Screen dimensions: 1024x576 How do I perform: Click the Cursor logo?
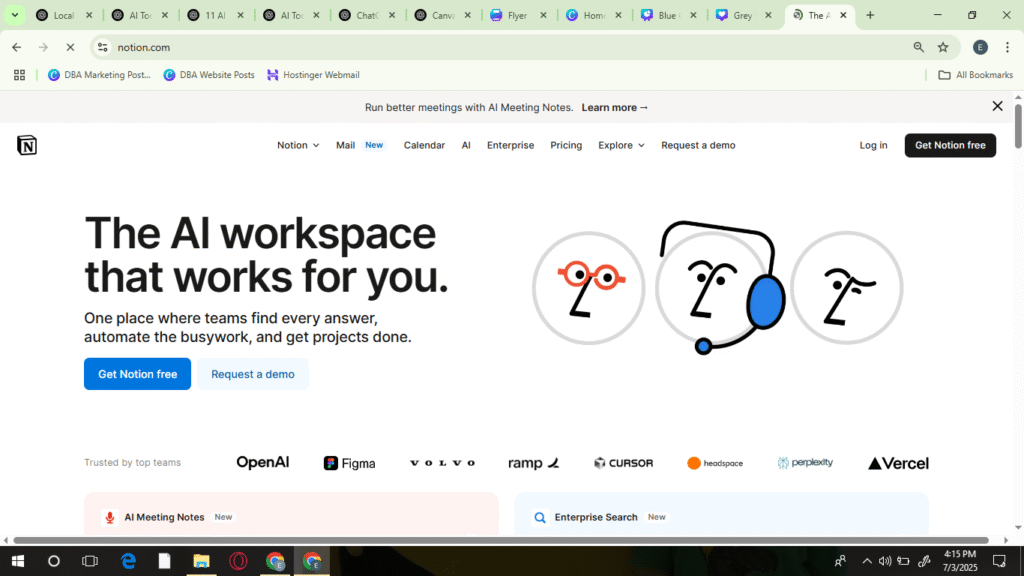623,463
